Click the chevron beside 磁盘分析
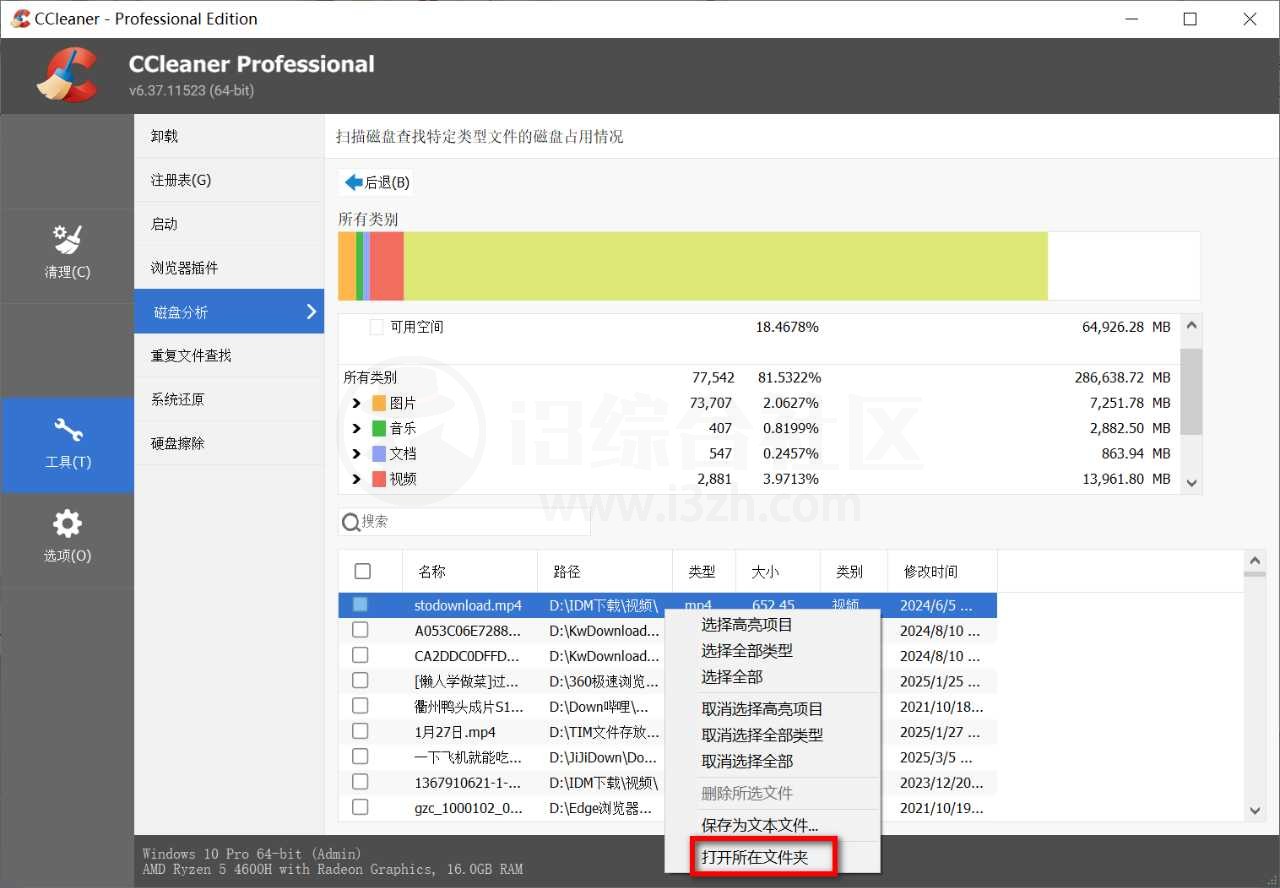Image resolution: width=1280 pixels, height=888 pixels. click(x=311, y=312)
